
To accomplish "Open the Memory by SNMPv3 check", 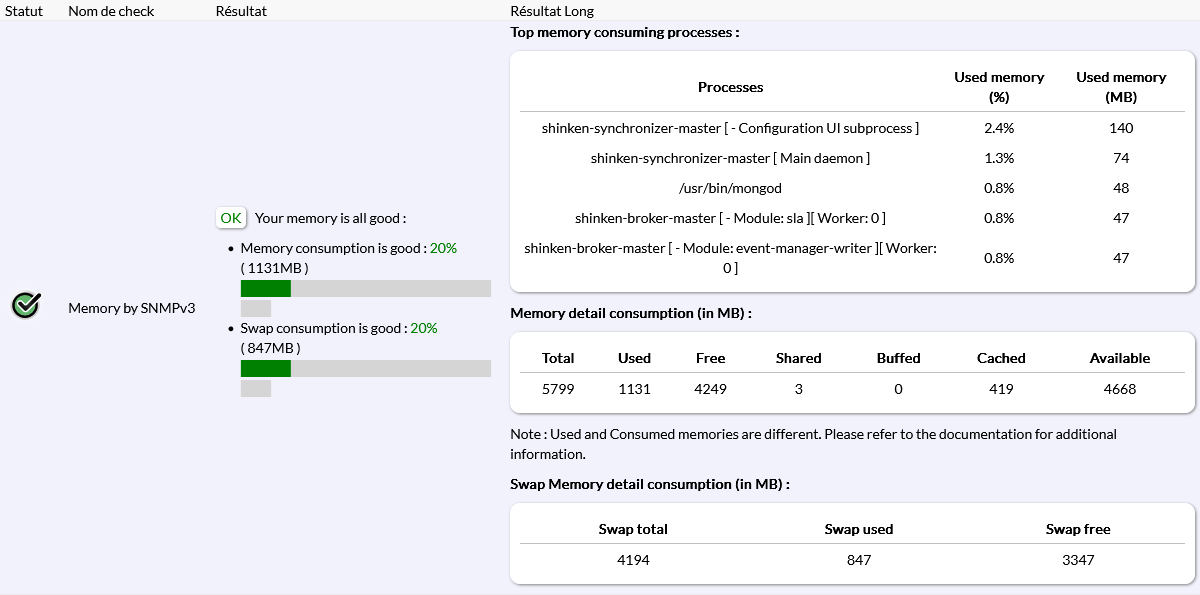I will tap(131, 308).
